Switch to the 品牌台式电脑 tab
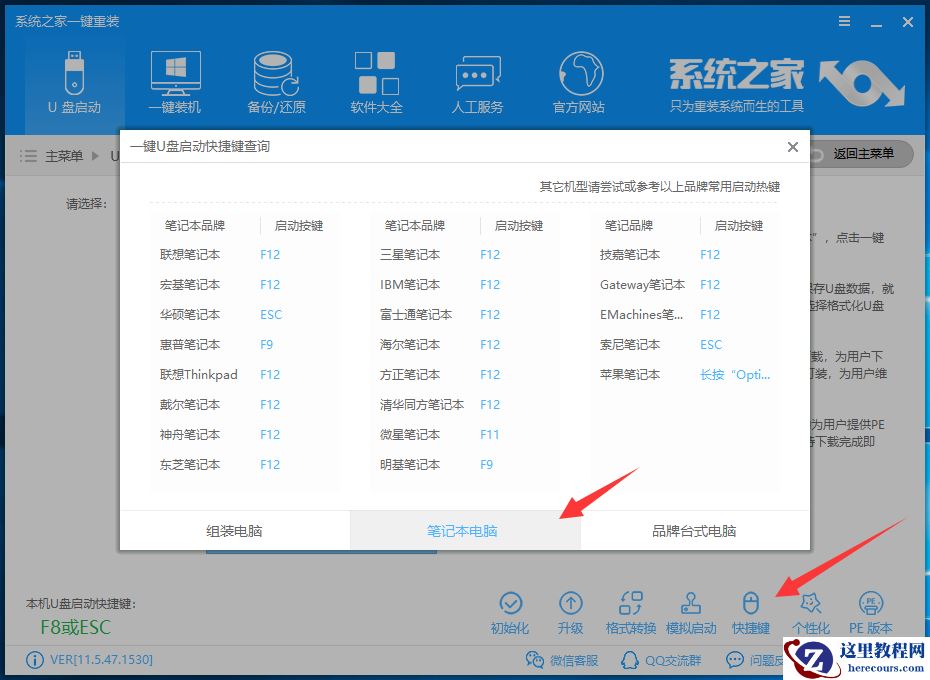 coord(693,531)
